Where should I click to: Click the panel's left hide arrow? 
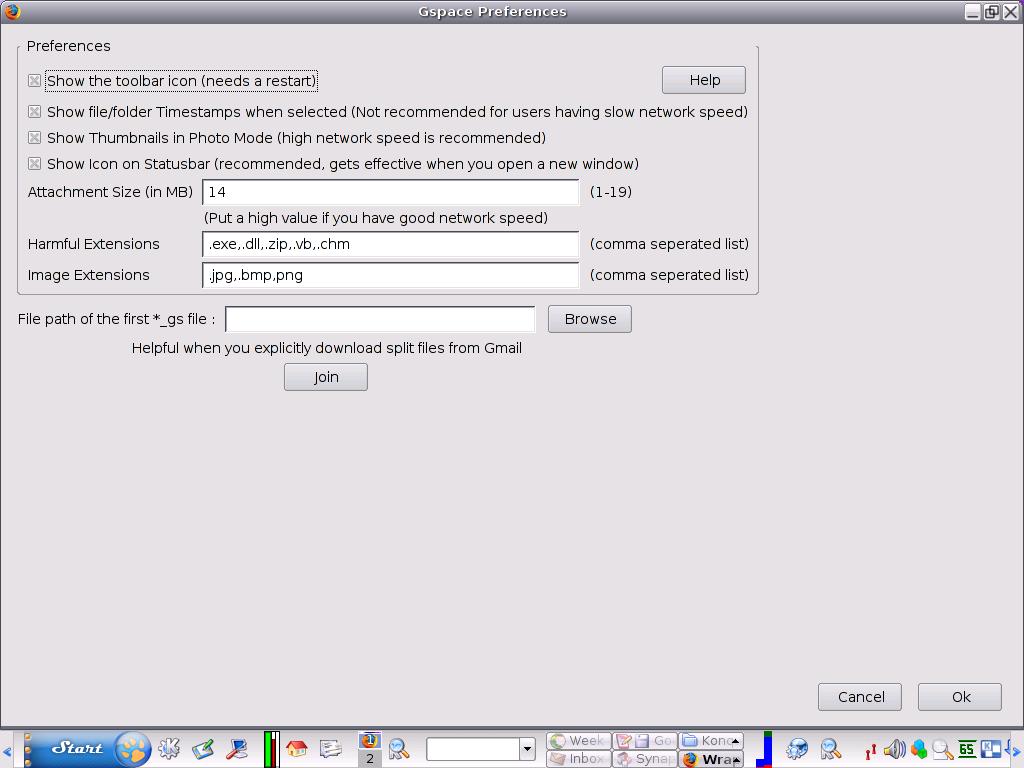click(7, 751)
